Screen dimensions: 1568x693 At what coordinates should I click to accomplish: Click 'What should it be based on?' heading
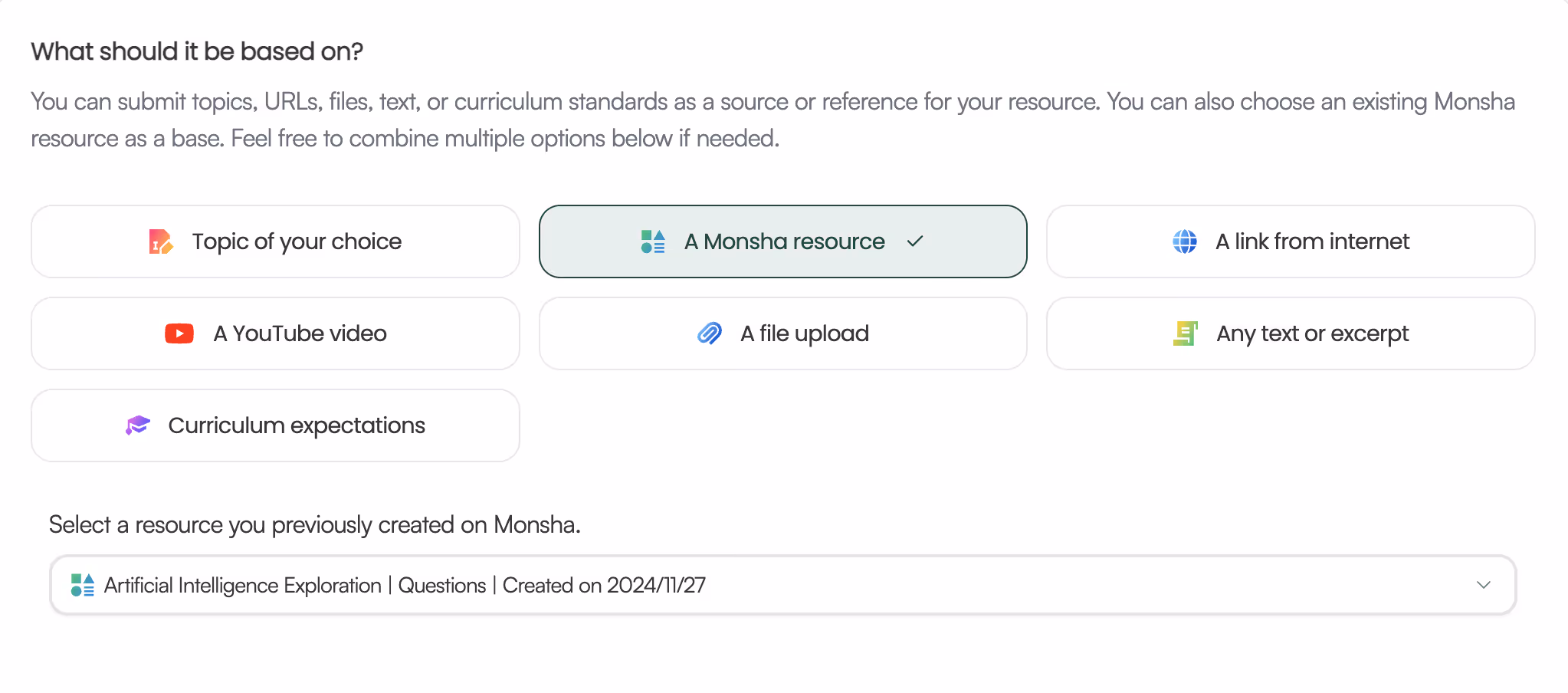point(197,51)
